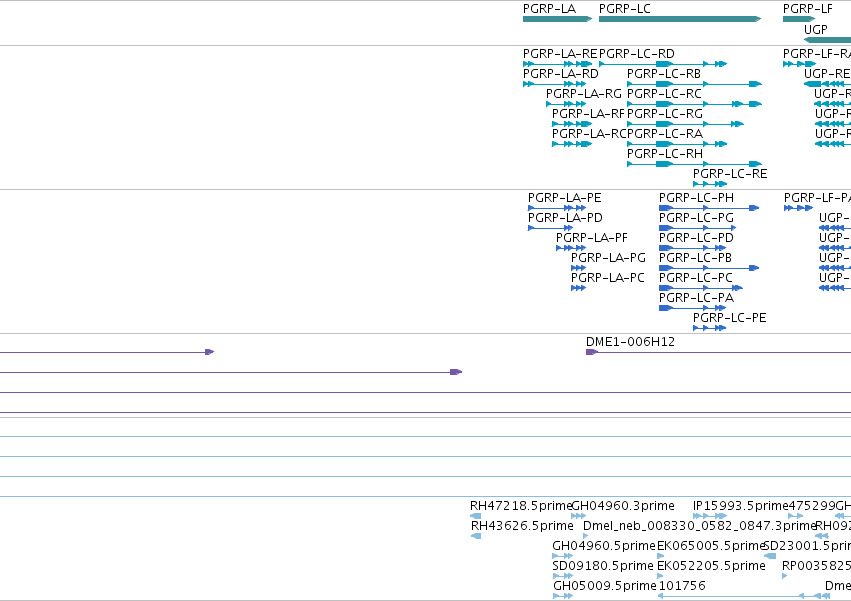Select transcript PGRP-LC-RG
The image size is (851, 601).
(x=665, y=114)
